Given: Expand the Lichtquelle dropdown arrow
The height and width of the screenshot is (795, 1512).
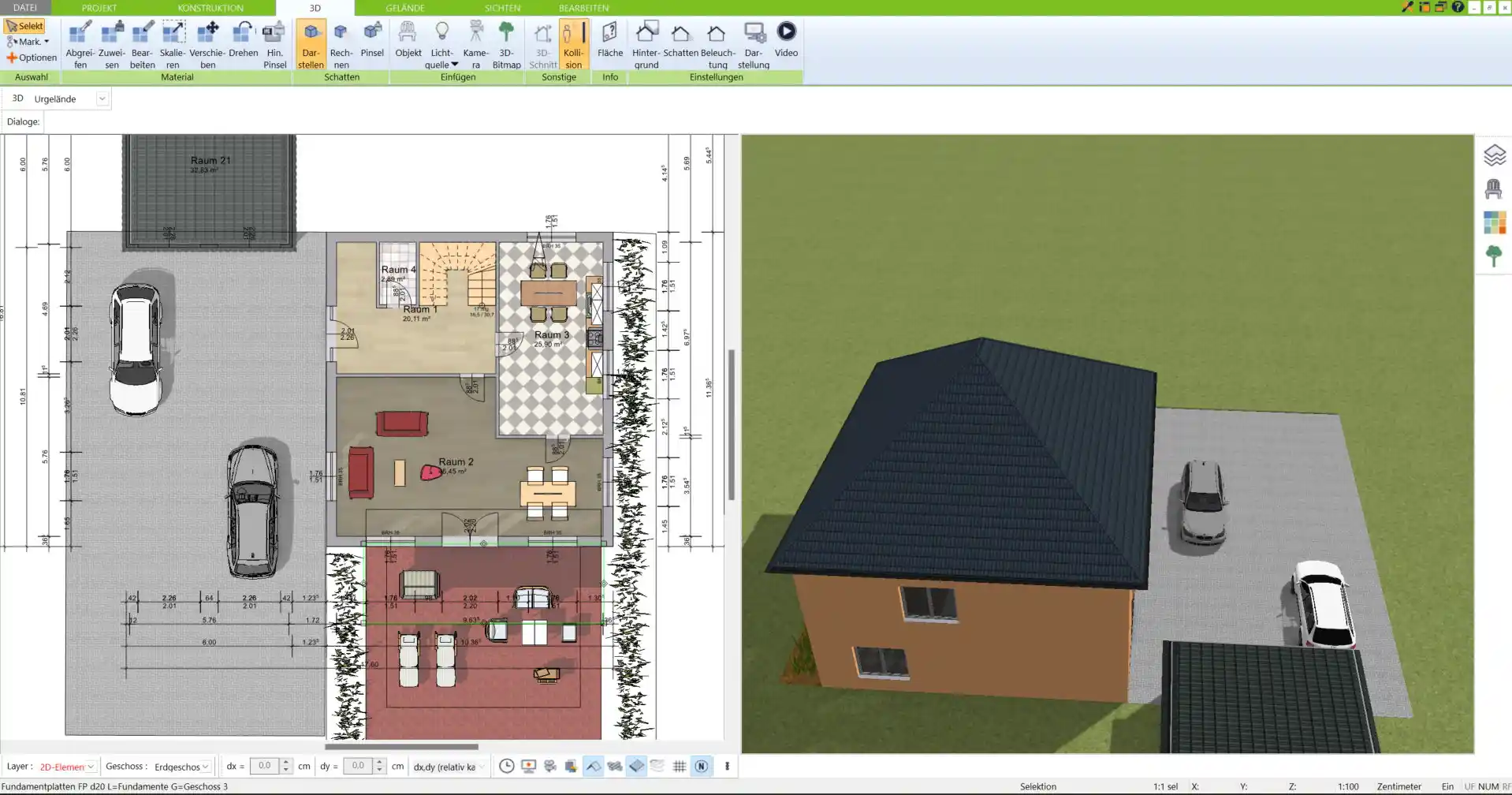Looking at the screenshot, I should (x=455, y=65).
